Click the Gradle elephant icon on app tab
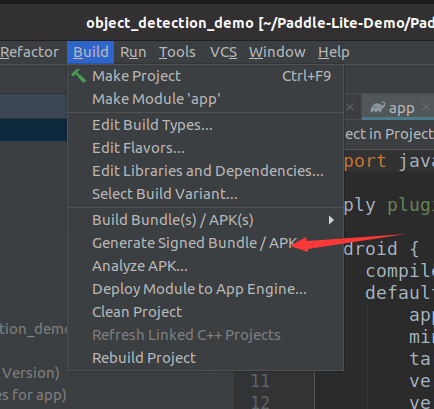 point(378,108)
